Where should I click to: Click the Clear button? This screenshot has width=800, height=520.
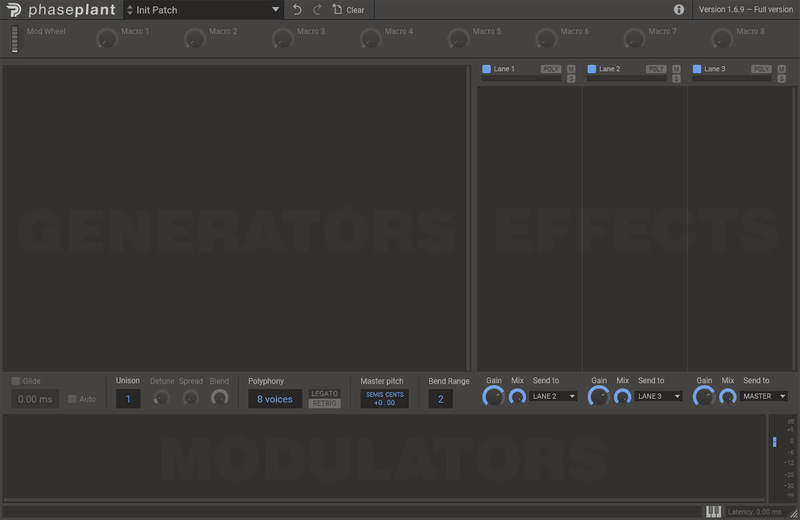[349, 10]
